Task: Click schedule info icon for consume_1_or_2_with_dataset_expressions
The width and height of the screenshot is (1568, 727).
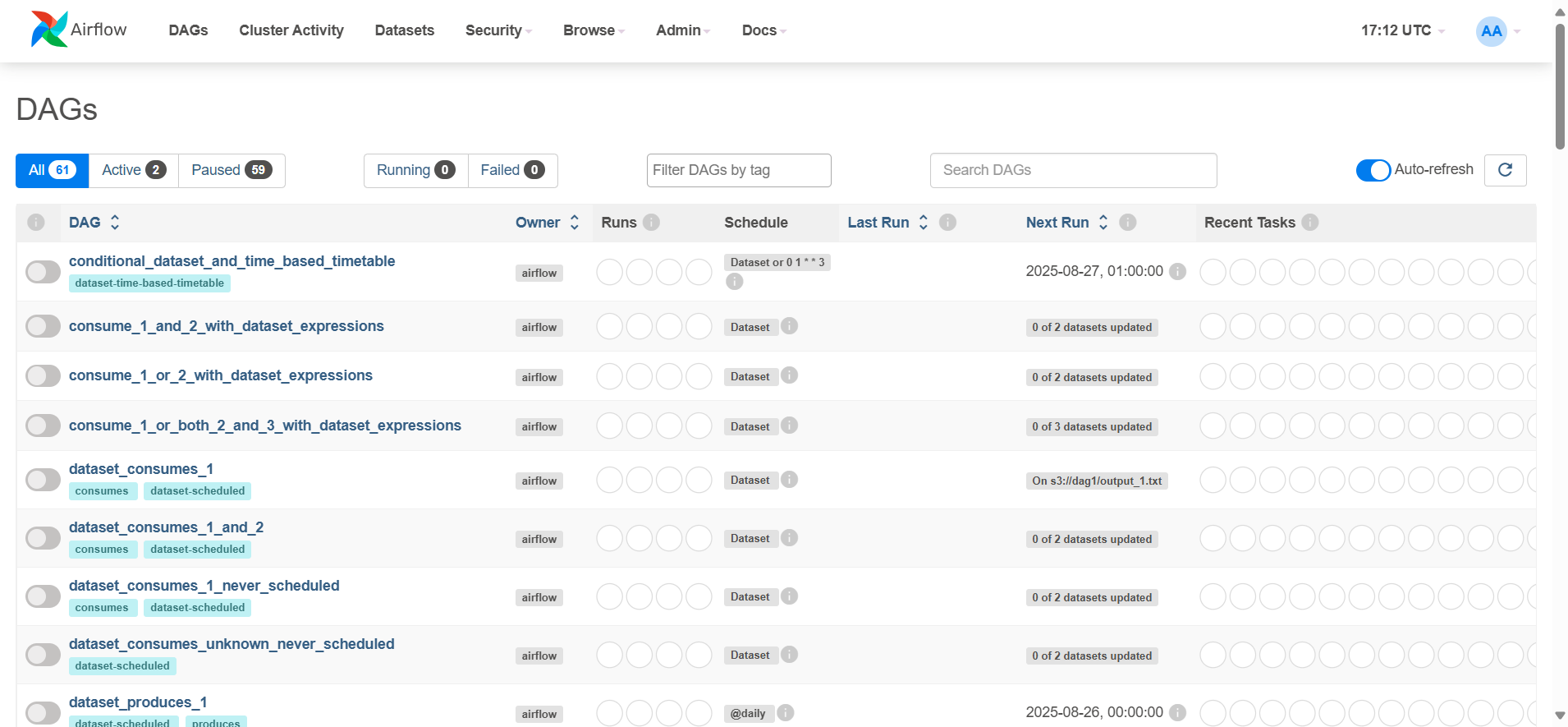Action: click(789, 375)
